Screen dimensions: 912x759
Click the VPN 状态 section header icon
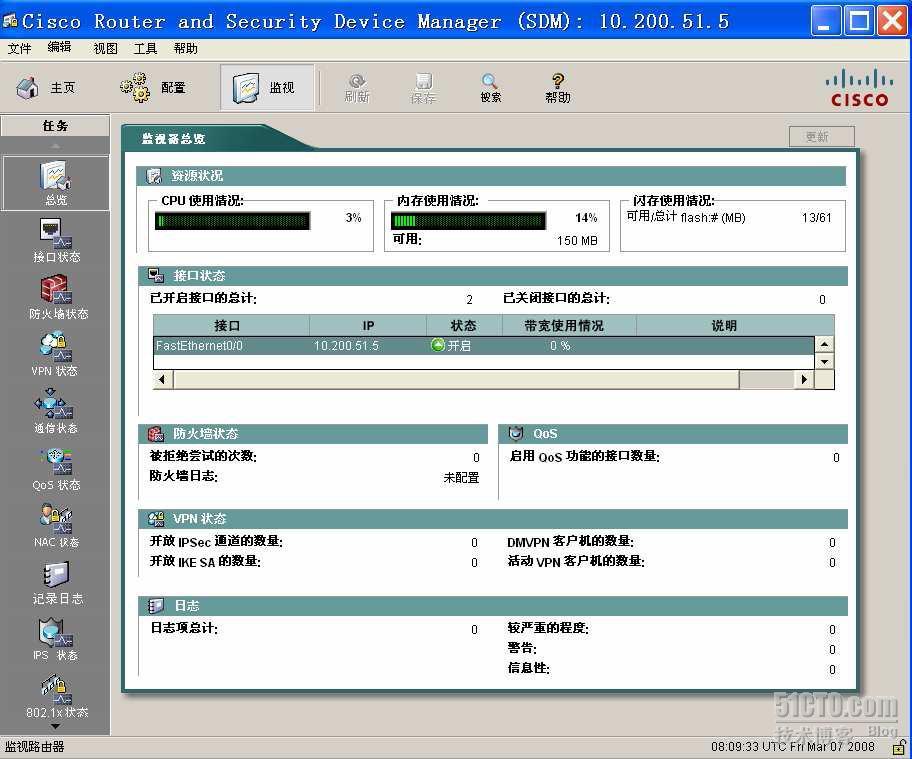coord(156,518)
